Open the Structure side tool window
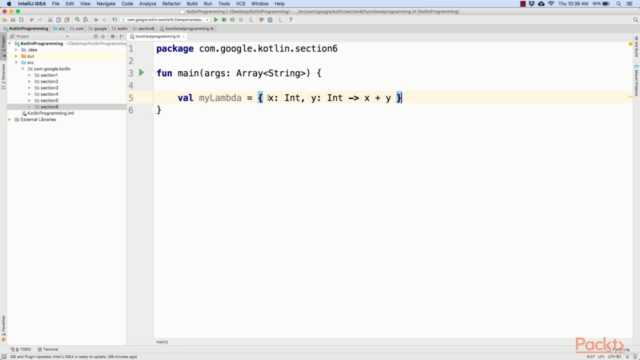Screen dimensions: 640x360 (x=3, y=76)
